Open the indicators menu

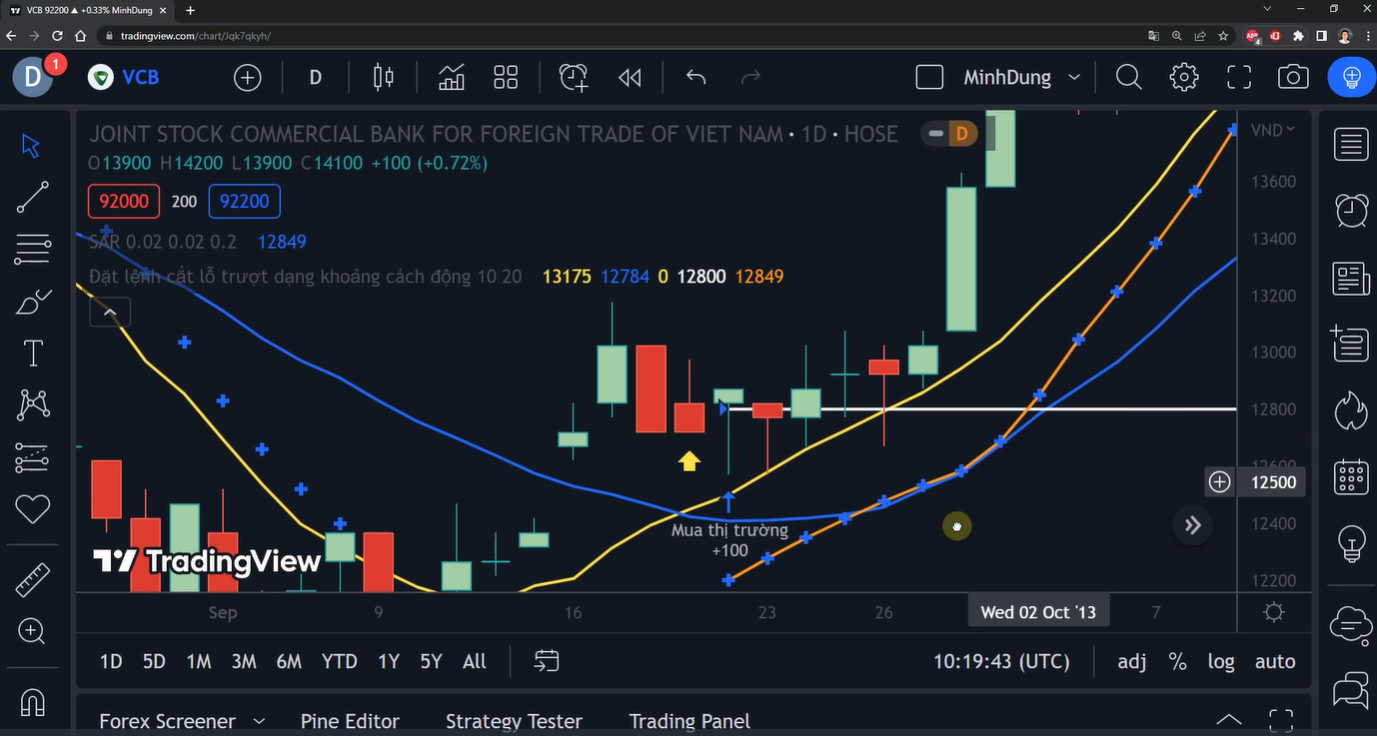(451, 77)
